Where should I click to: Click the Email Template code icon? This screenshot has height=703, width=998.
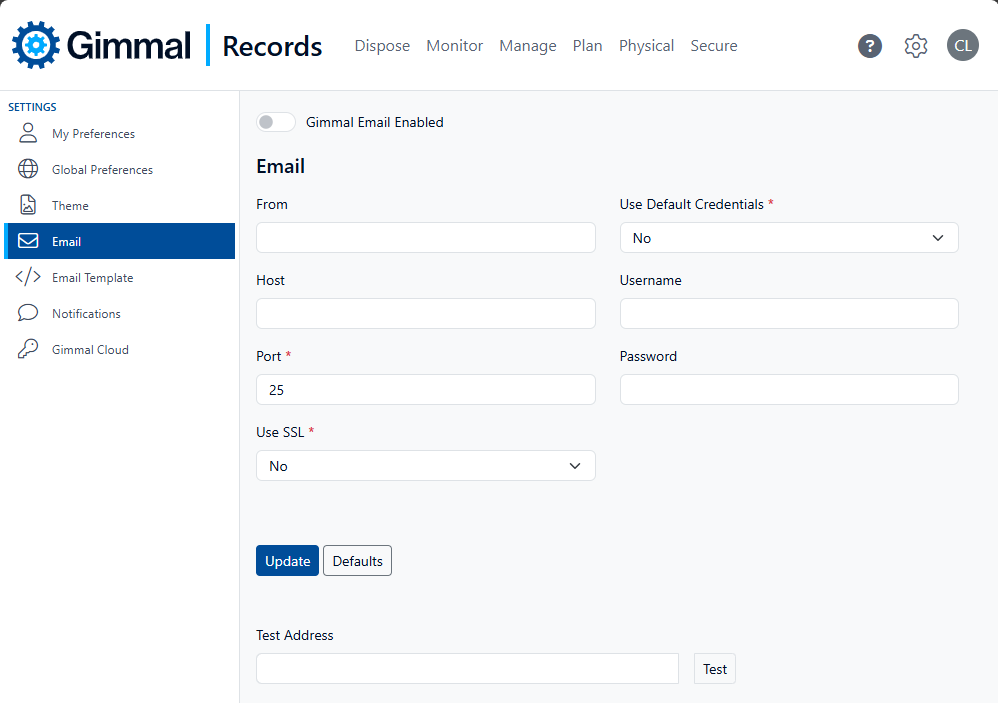pos(28,277)
